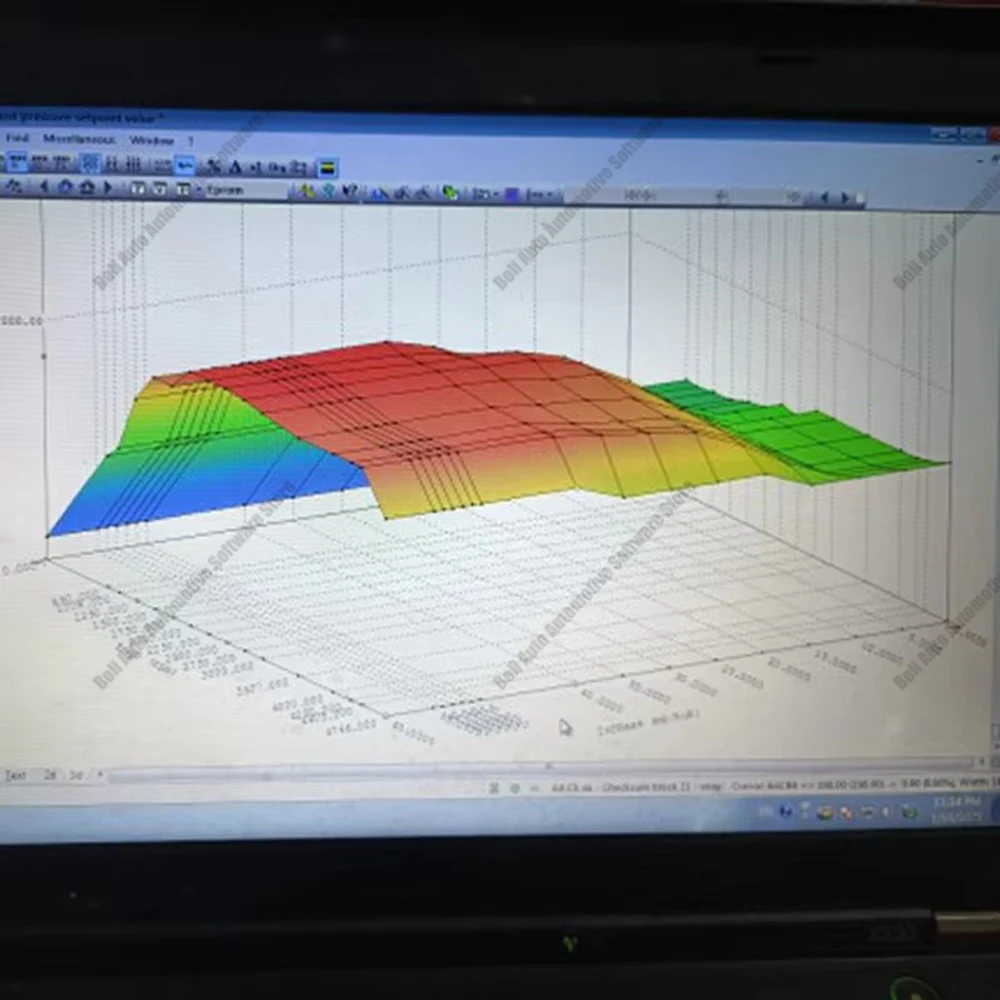Click the dark house-shaped home icon
The height and width of the screenshot is (1000, 1000).
(x=87, y=188)
